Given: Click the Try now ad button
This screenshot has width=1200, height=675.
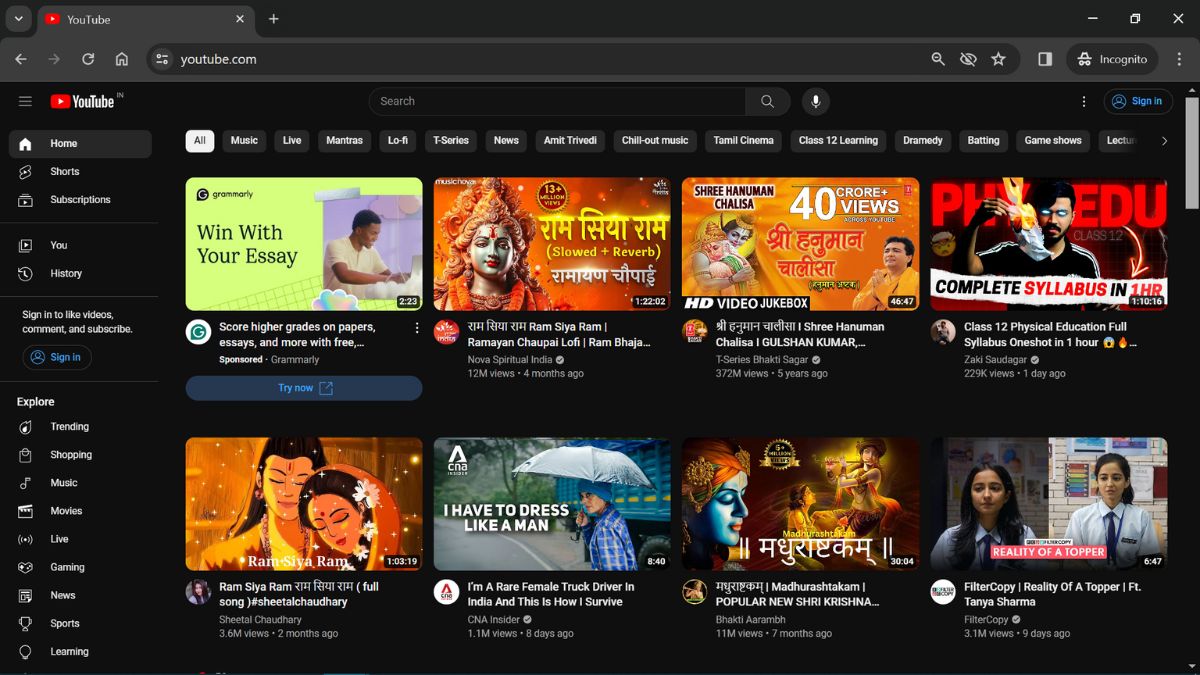Looking at the screenshot, I should click(x=304, y=388).
